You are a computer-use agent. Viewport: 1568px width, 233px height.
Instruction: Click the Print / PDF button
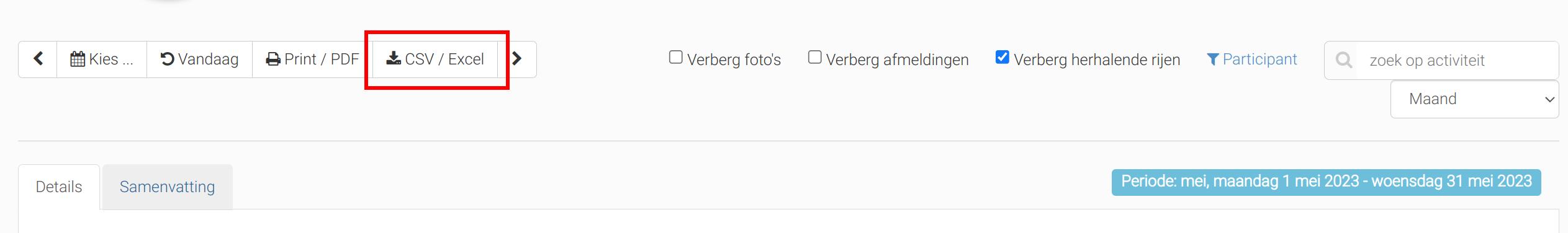[x=312, y=59]
